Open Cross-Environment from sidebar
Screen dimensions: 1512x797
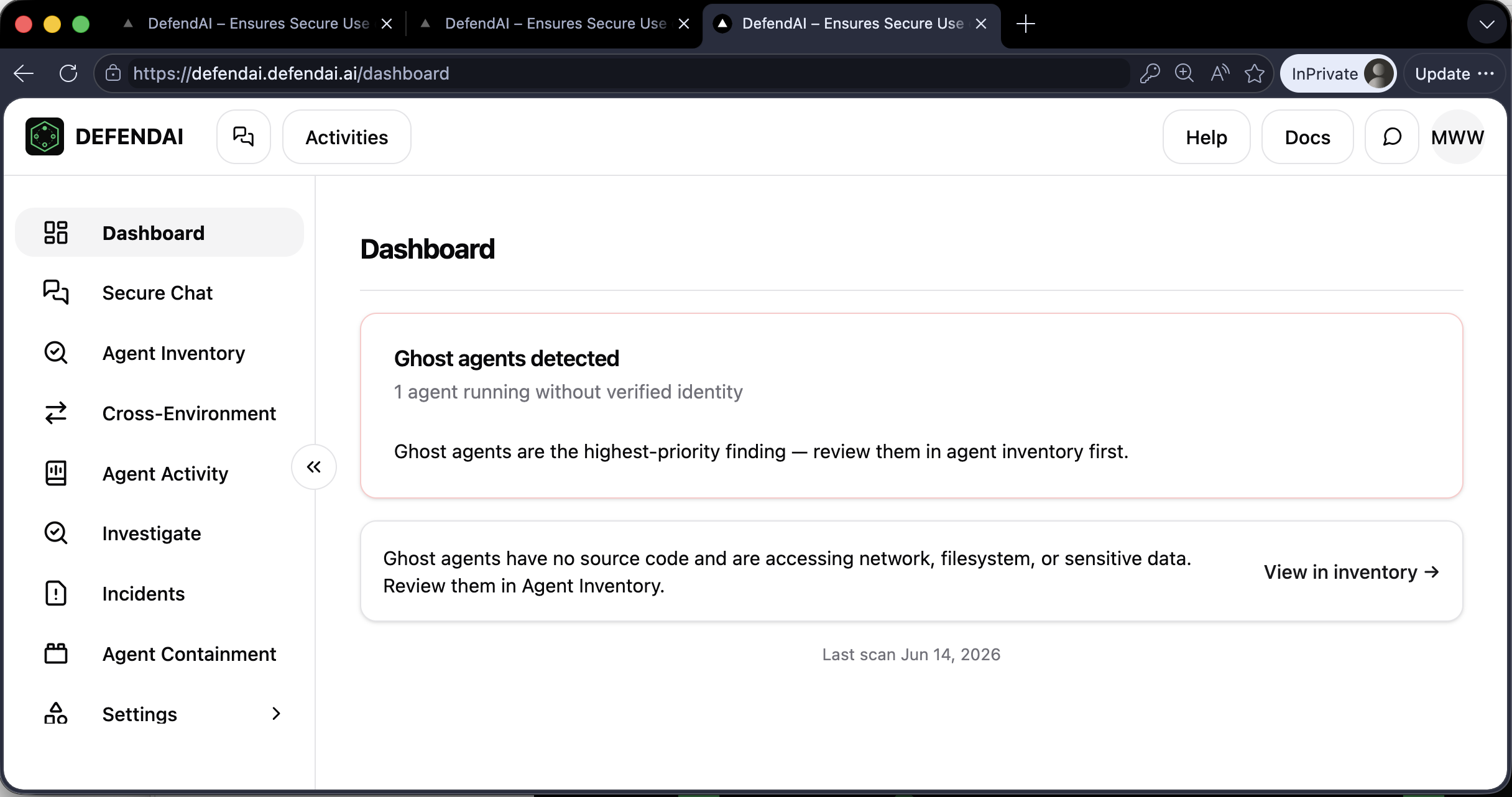coord(159,413)
